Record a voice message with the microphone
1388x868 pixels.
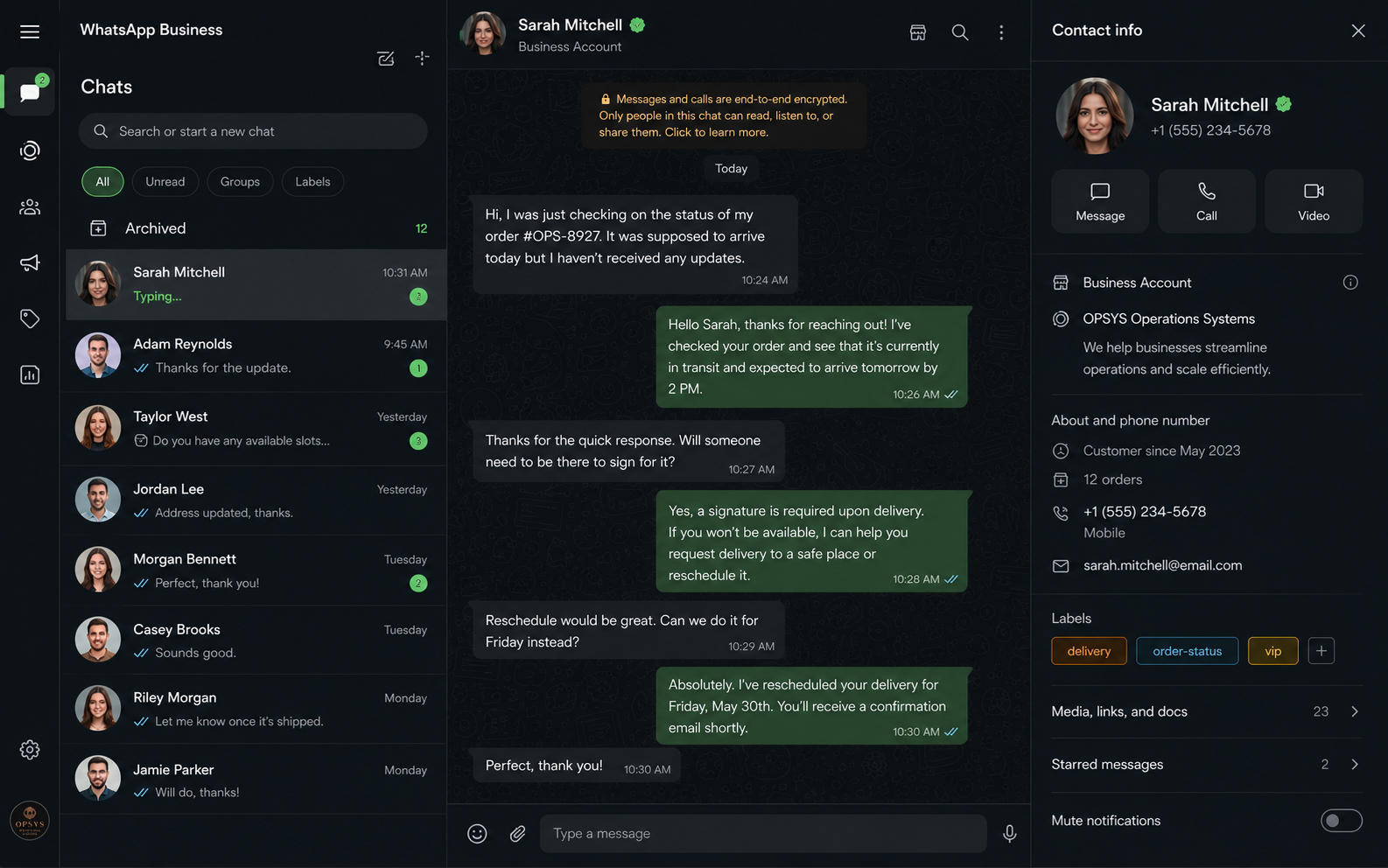tap(1009, 834)
